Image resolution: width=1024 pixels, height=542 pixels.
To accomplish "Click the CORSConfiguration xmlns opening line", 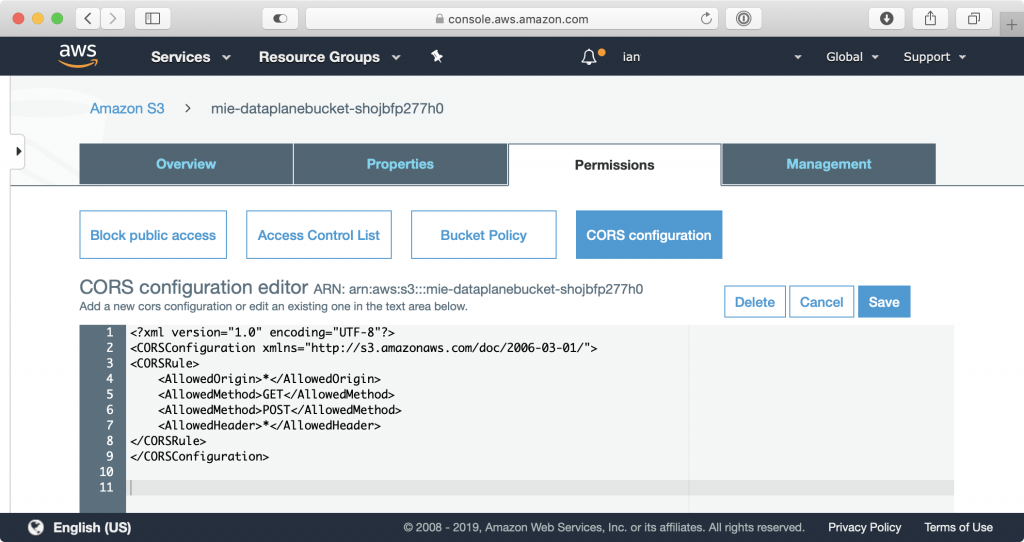I will point(363,348).
